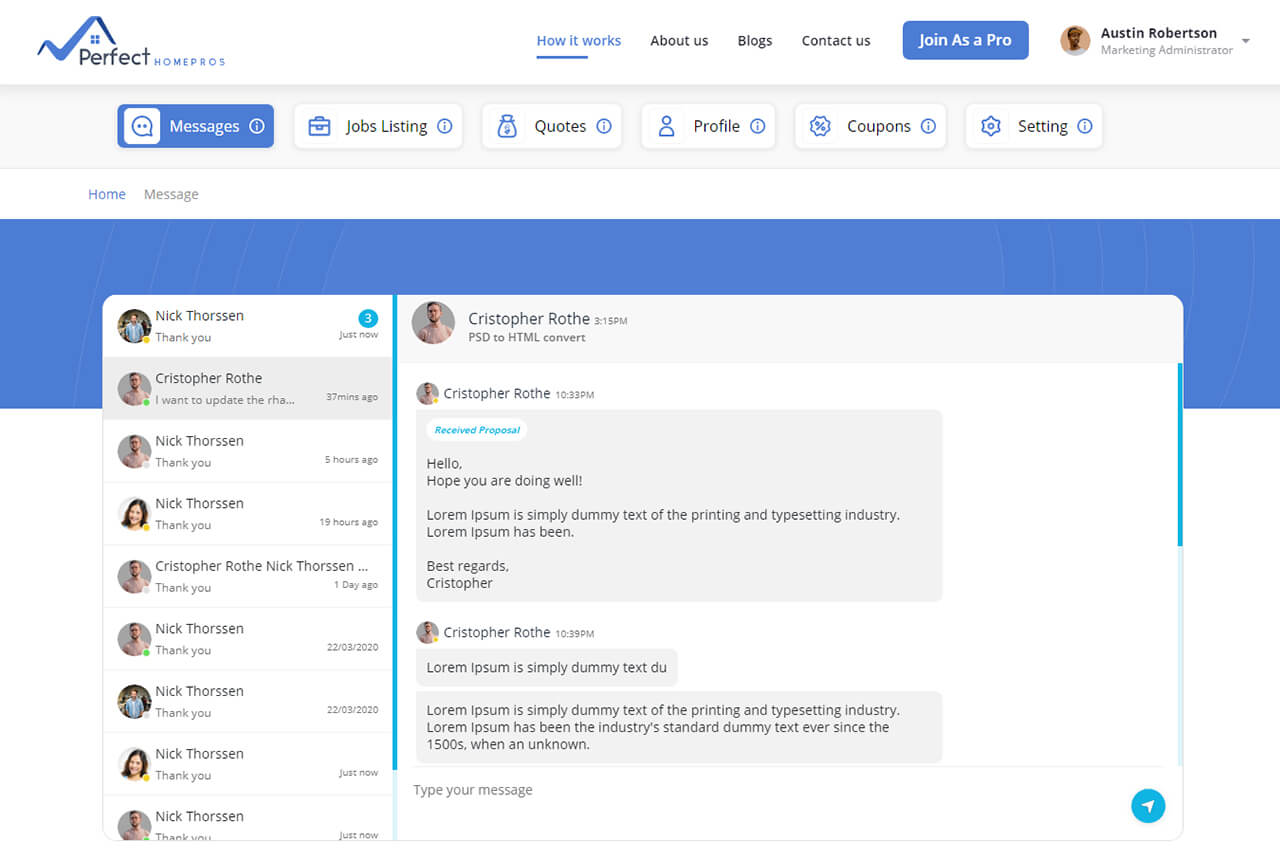This screenshot has width=1280, height=853.
Task: Follow the Home breadcrumb link
Action: 107,194
